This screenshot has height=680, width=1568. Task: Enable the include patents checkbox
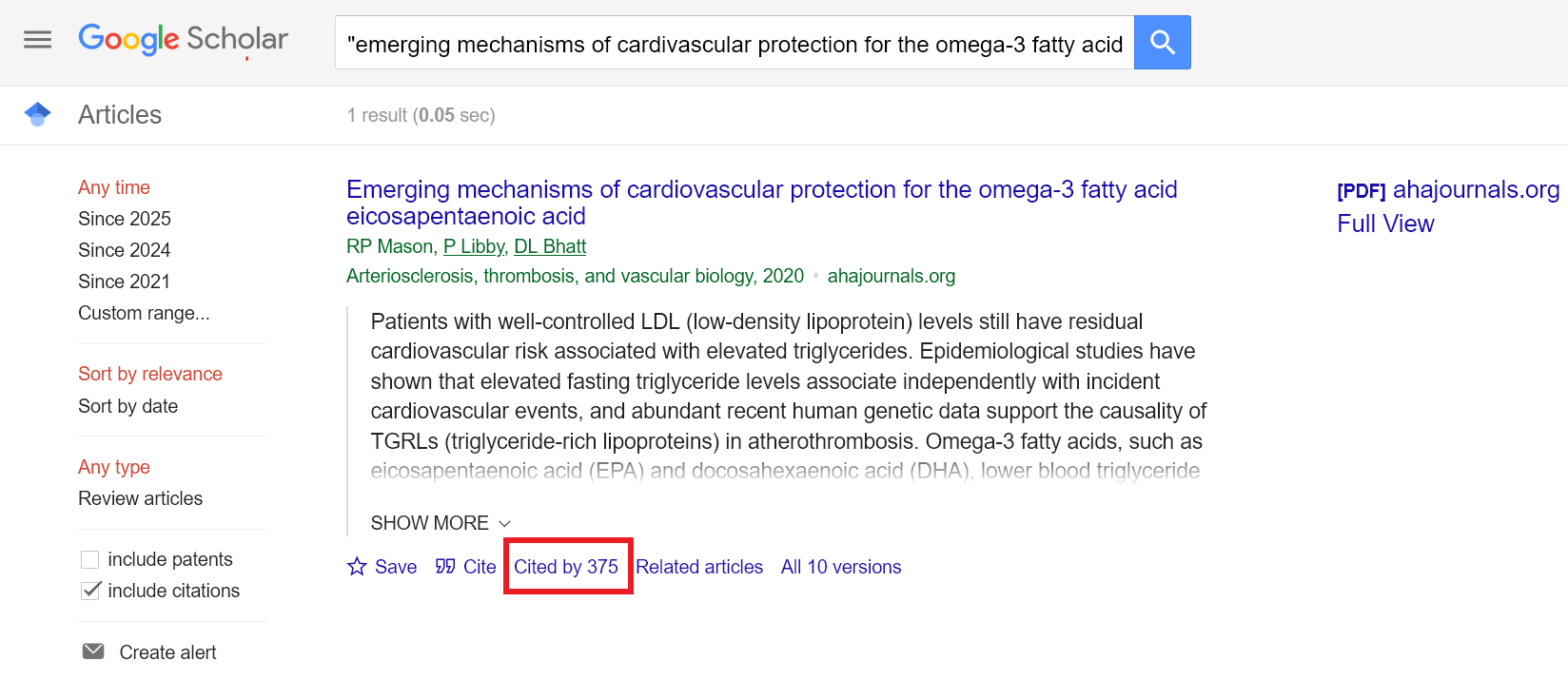[x=90, y=559]
